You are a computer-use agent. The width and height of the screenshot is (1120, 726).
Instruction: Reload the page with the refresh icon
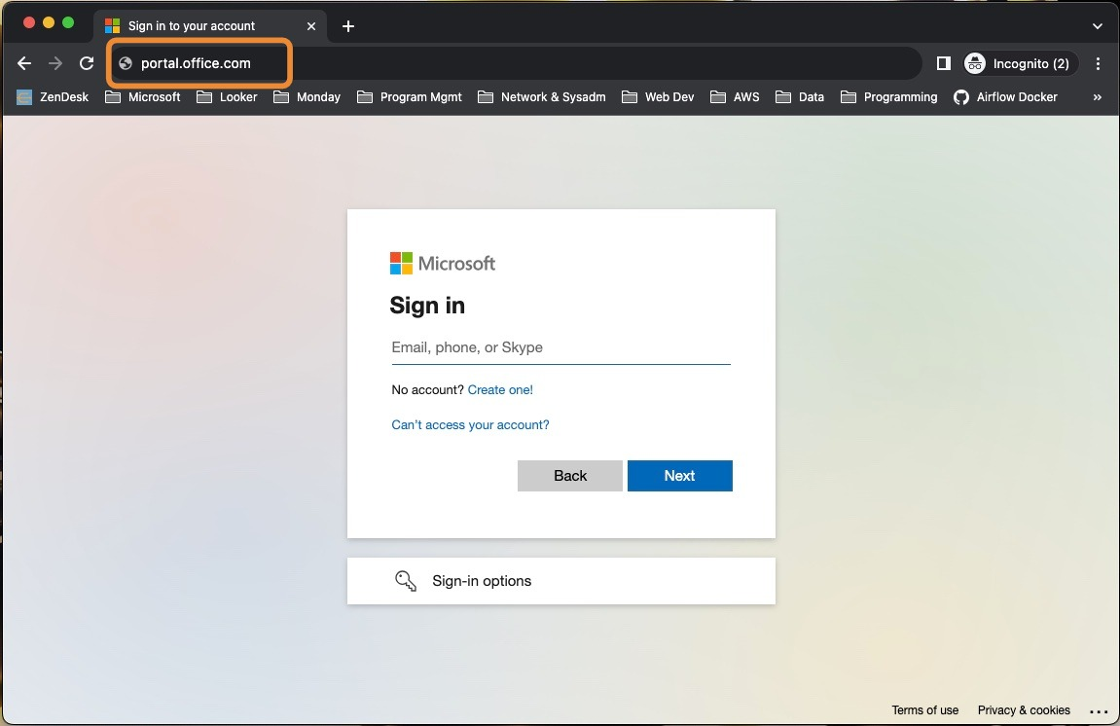pyautogui.click(x=86, y=64)
